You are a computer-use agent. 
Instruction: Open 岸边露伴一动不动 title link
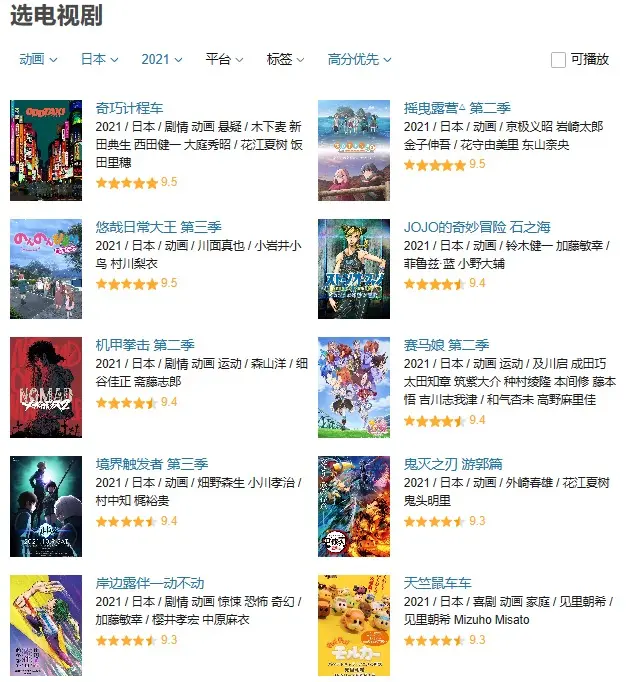150,583
